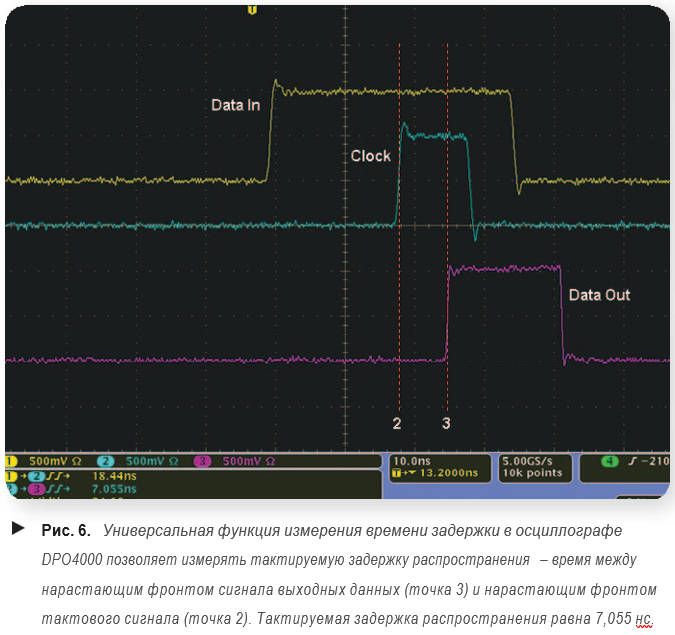Image resolution: width=675 pixels, height=635 pixels.
Task: Click the trigger delay T icon near 13.2000ns
Action: click(399, 473)
